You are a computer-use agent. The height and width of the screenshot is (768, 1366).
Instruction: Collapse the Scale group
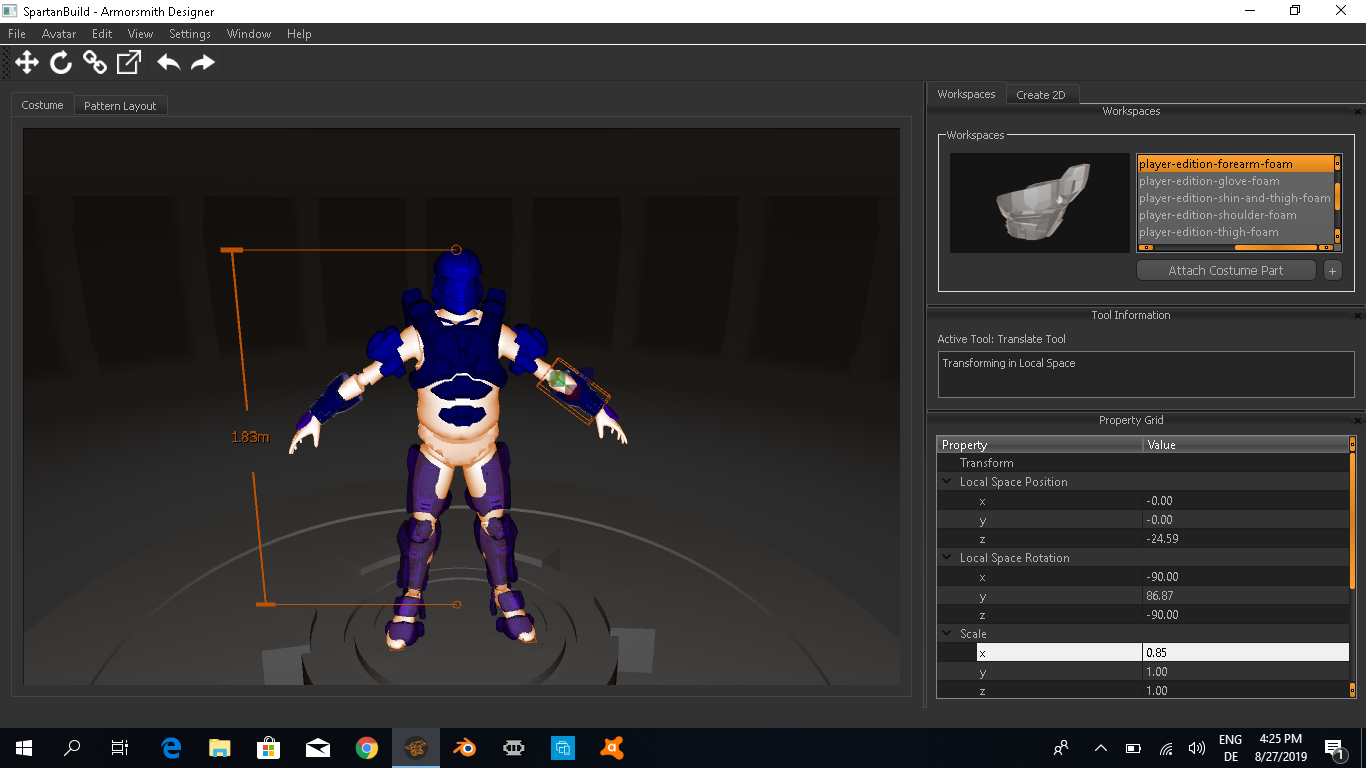coord(947,634)
